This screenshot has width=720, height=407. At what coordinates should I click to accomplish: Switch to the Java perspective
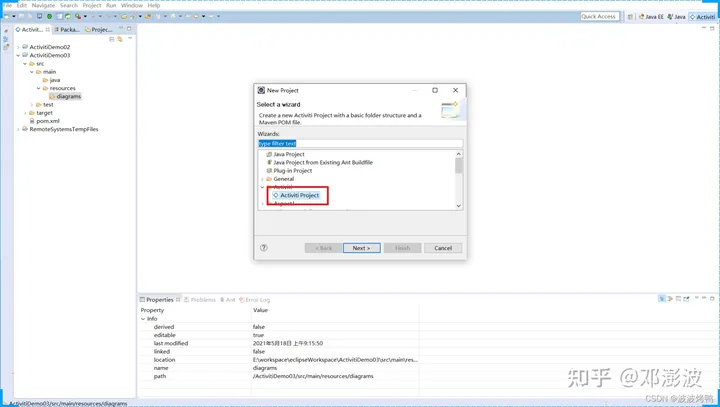[x=676, y=17]
